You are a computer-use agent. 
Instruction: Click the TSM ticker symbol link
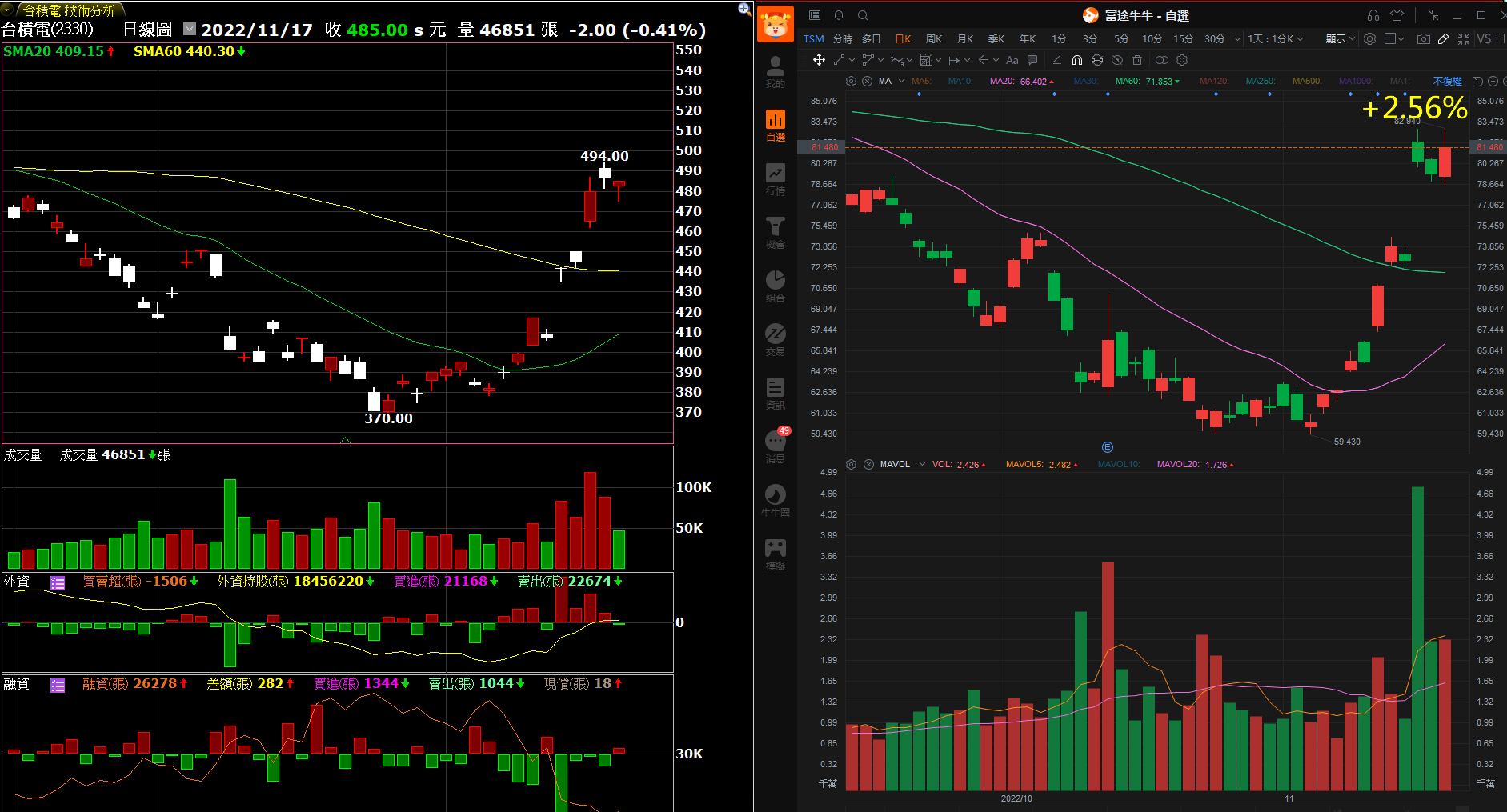(814, 38)
